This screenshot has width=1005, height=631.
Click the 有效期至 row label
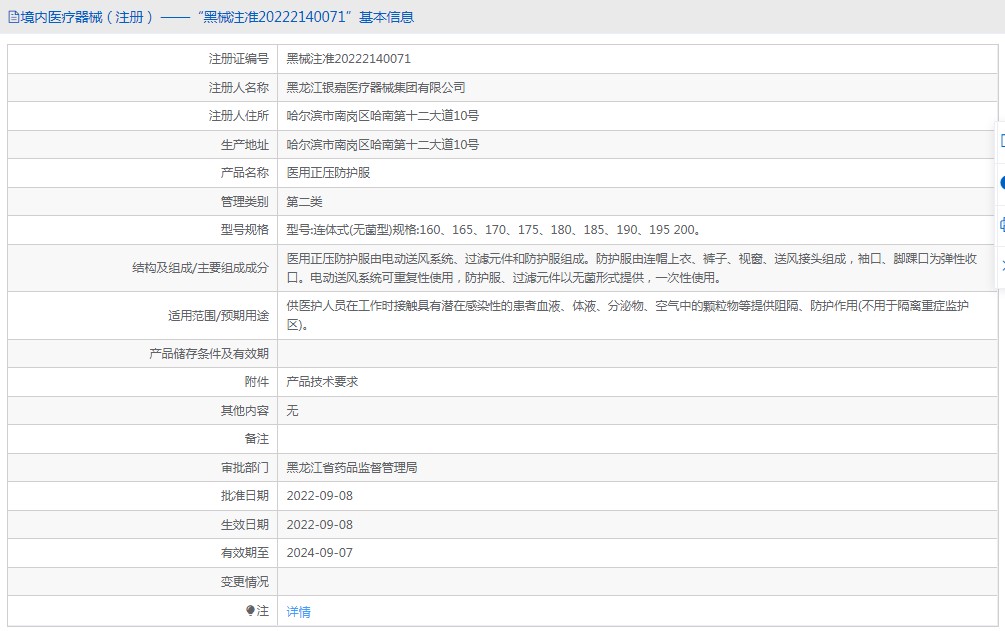245,553
